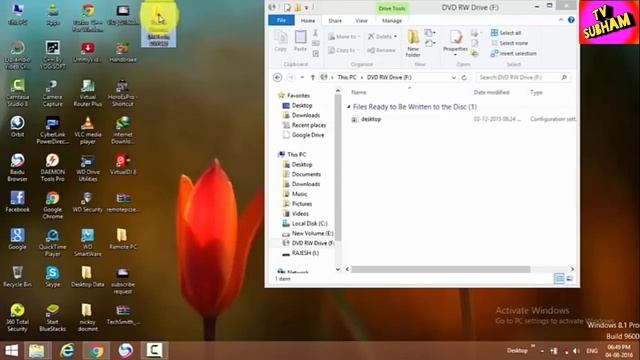Select New Volume (E:) in navigation pane
The height and width of the screenshot is (360, 640).
308,233
